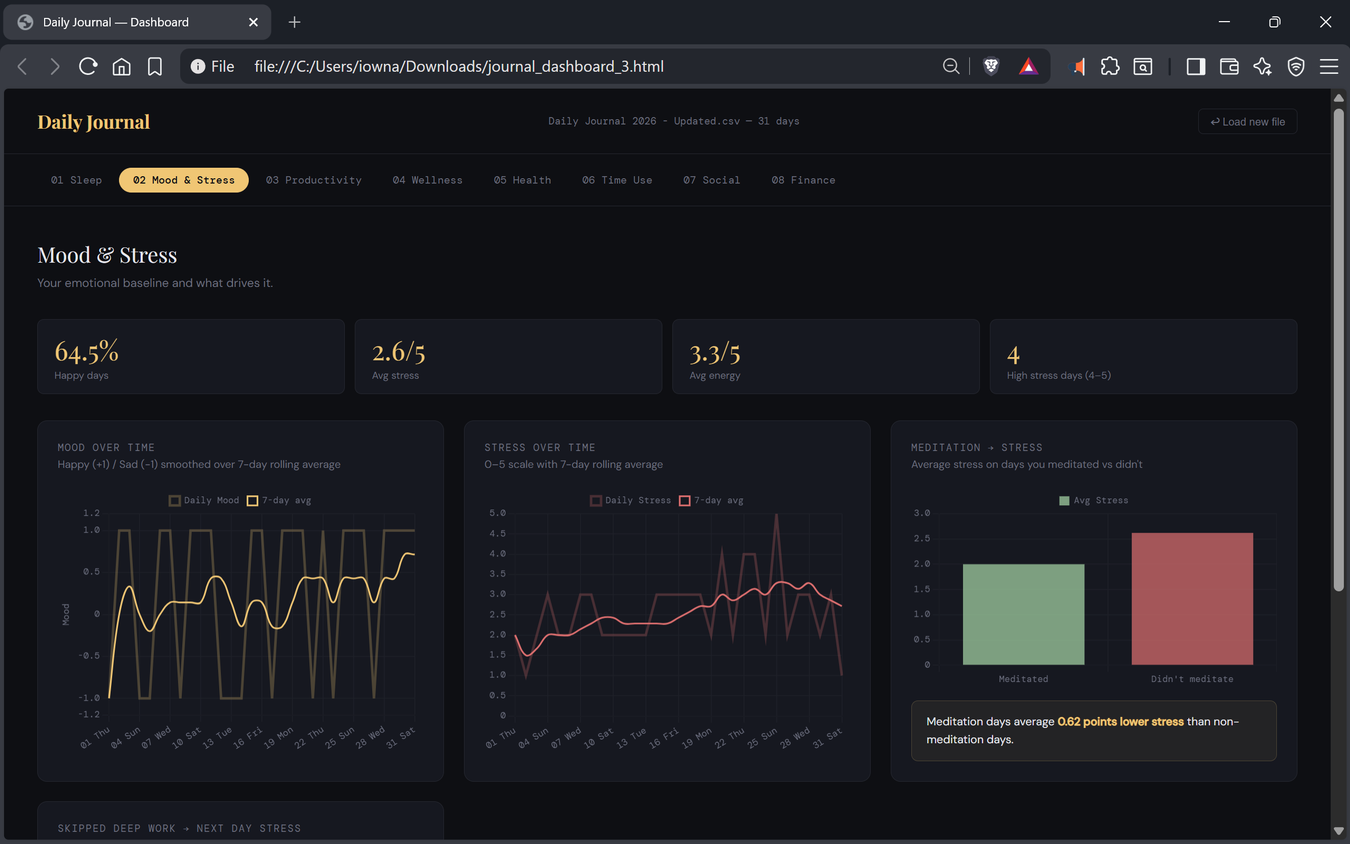This screenshot has width=1350, height=844.
Task: Switch to the 01 Sleep tab
Action: 76,180
